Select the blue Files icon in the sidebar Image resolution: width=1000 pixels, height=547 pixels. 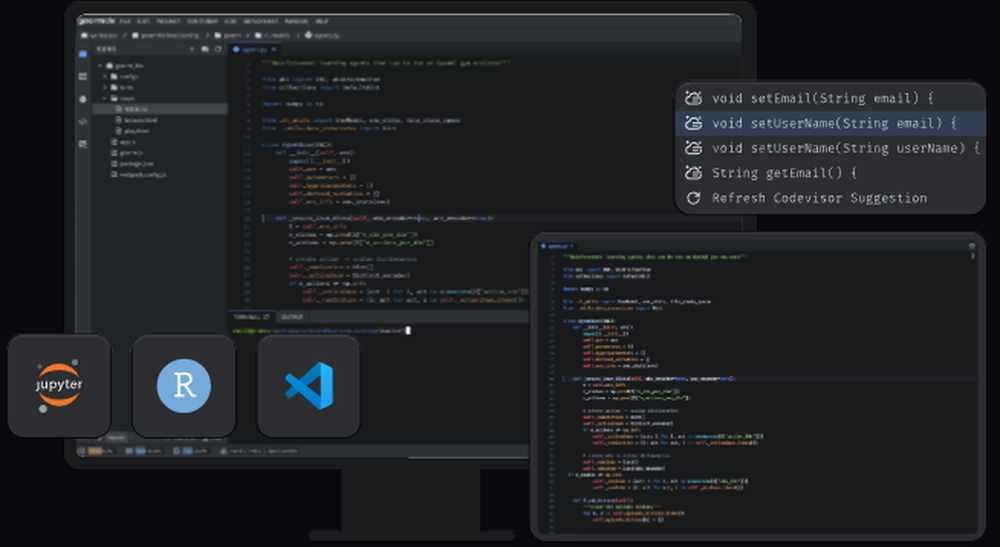click(x=83, y=54)
